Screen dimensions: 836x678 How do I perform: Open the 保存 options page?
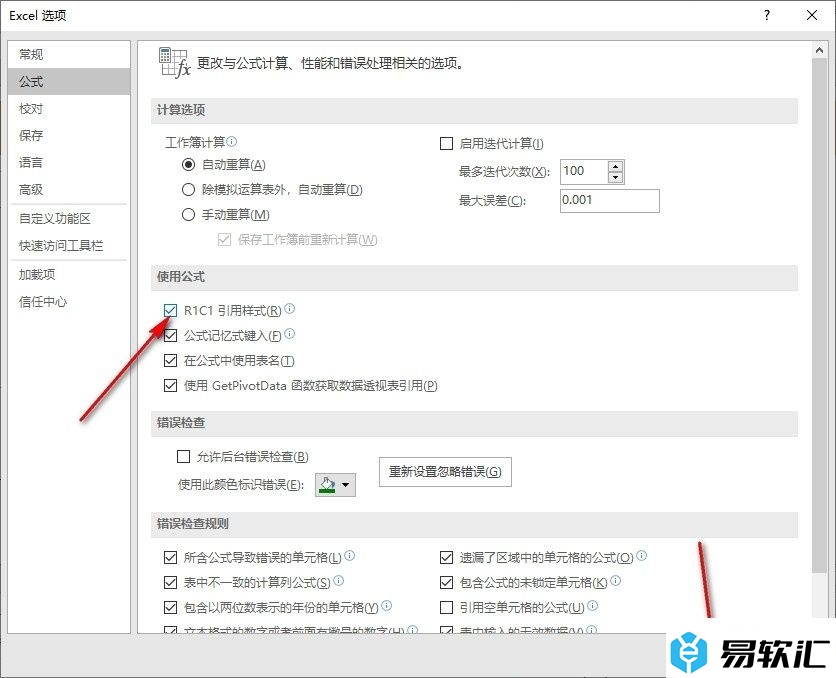(69, 135)
